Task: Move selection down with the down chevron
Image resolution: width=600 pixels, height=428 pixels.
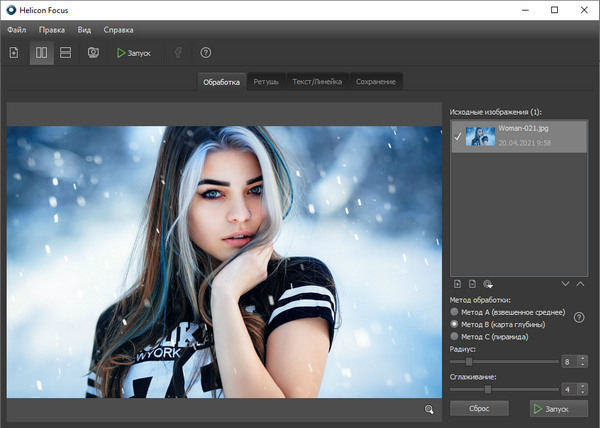Action: 565,285
